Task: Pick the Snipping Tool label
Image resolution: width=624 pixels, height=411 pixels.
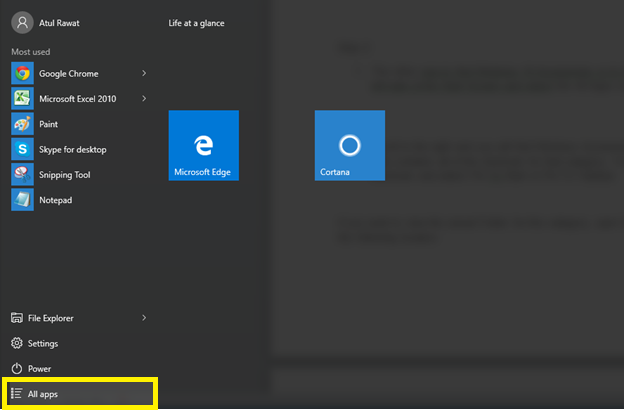Action: (x=64, y=175)
